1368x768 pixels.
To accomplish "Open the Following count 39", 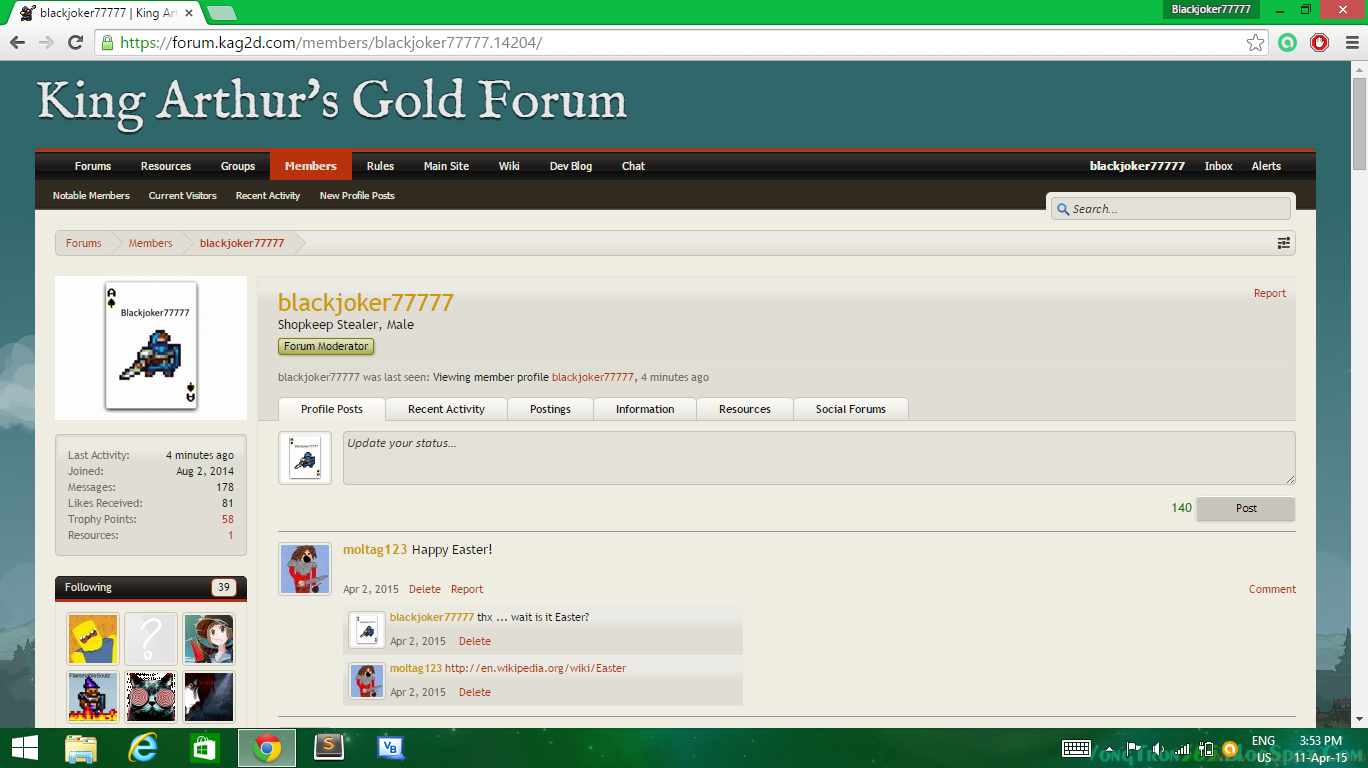I will 224,588.
